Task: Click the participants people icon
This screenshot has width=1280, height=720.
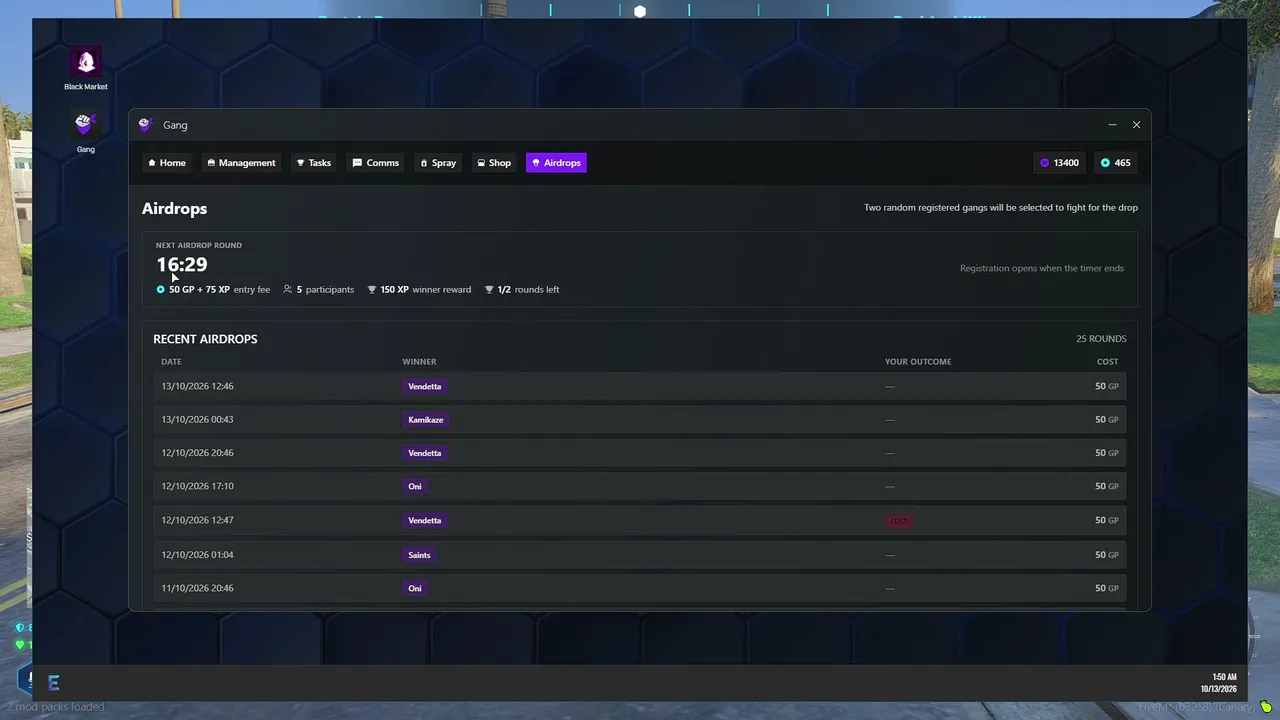Action: pyautogui.click(x=288, y=290)
